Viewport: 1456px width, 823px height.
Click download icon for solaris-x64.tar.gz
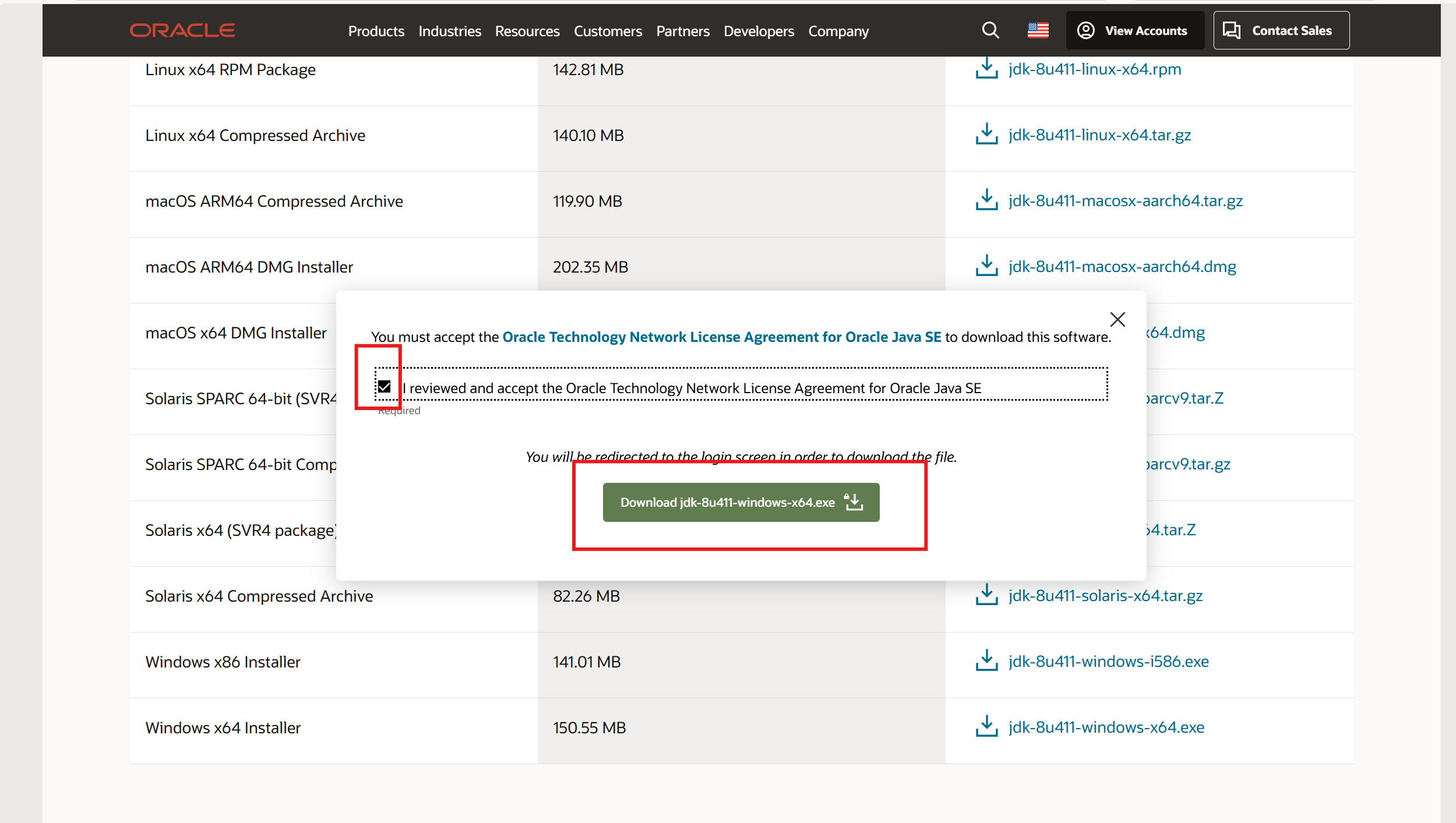986,595
